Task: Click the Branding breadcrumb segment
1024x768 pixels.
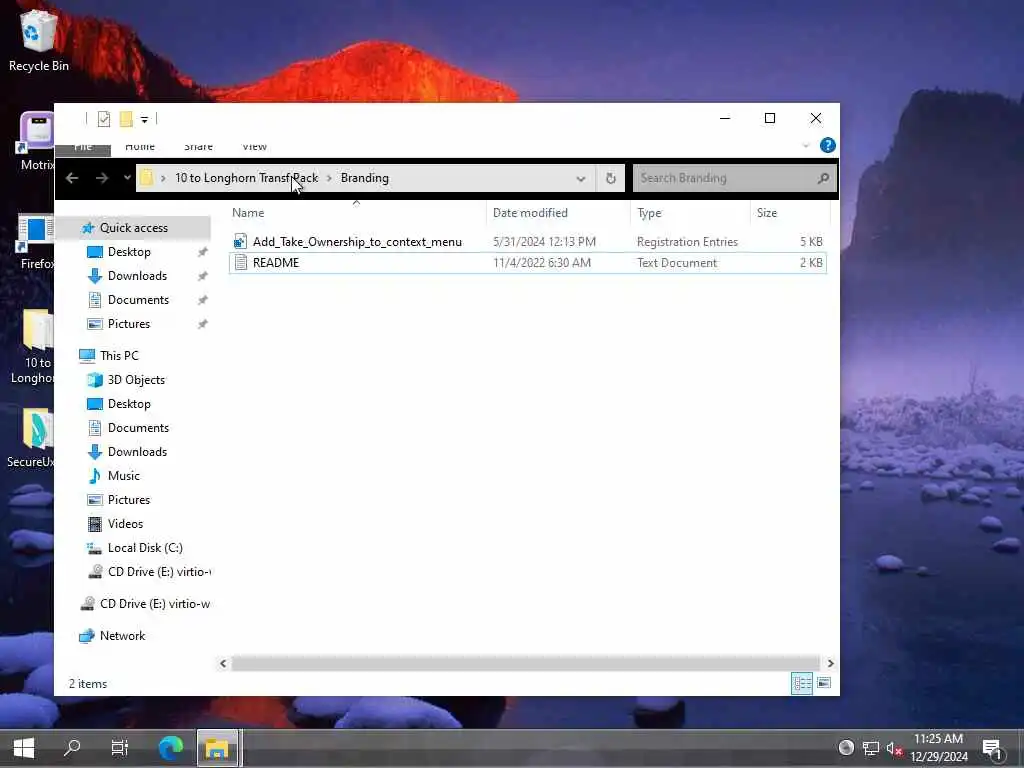Action: pyautogui.click(x=364, y=178)
